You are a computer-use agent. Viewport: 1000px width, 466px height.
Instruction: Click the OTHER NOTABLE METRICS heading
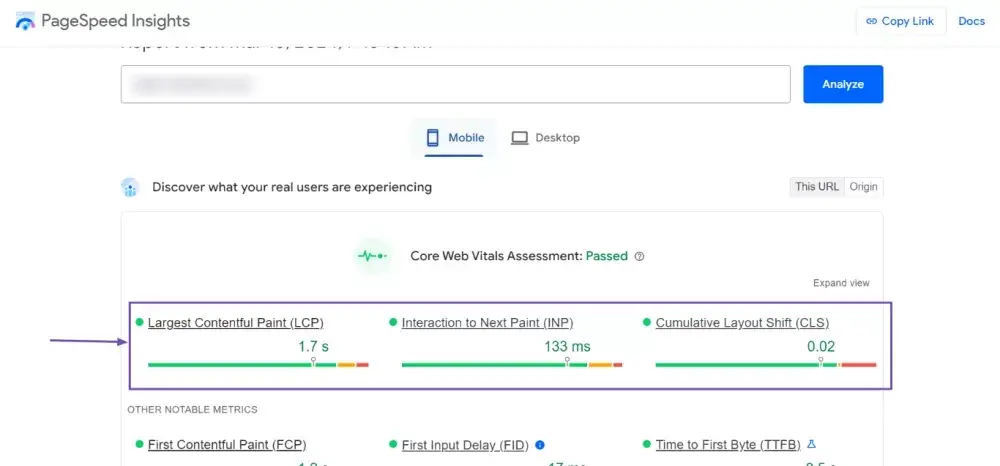point(193,409)
